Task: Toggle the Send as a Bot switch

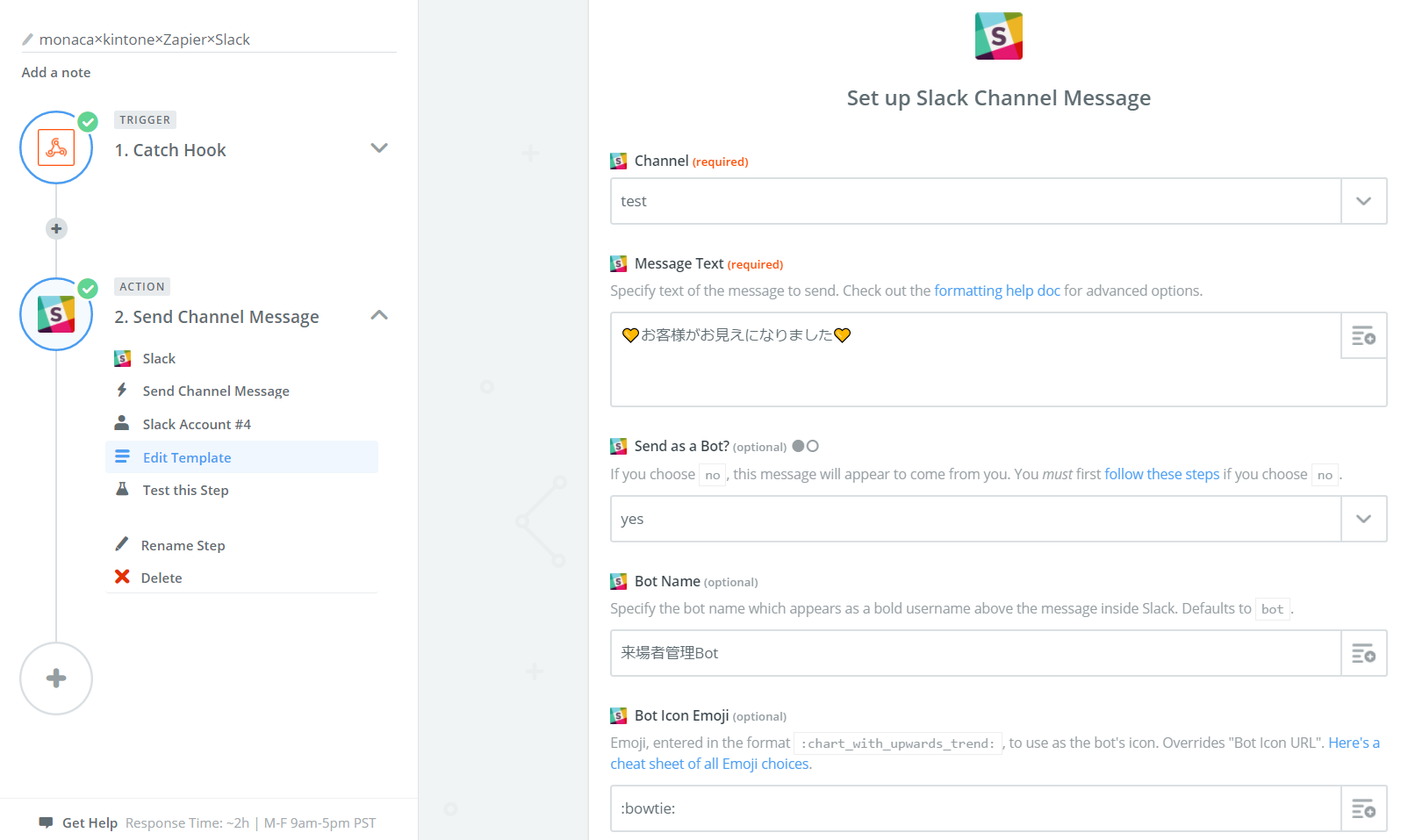Action: [x=805, y=446]
